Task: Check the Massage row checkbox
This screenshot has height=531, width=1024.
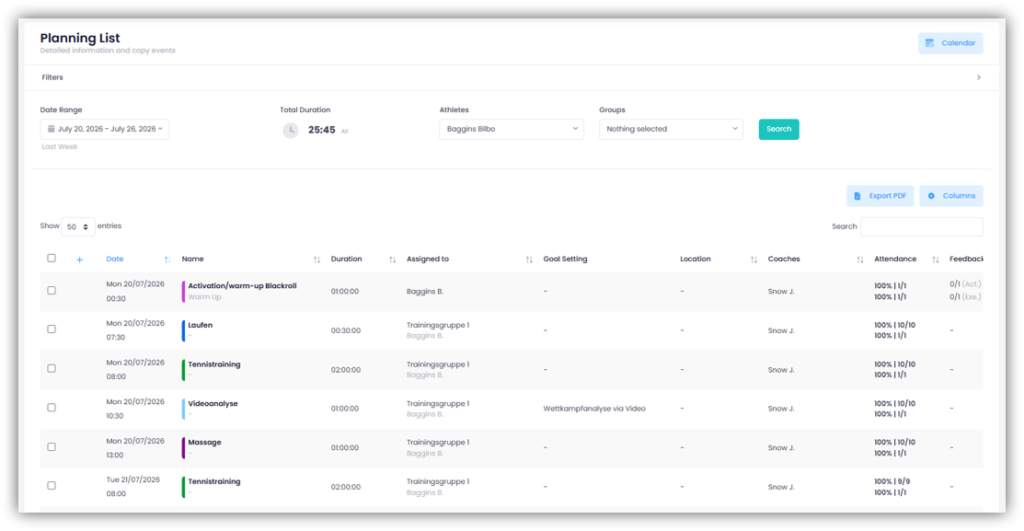Action: [52, 447]
